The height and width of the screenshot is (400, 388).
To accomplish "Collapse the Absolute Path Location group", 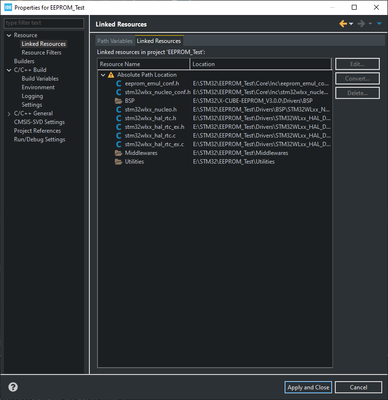I will point(103,75).
